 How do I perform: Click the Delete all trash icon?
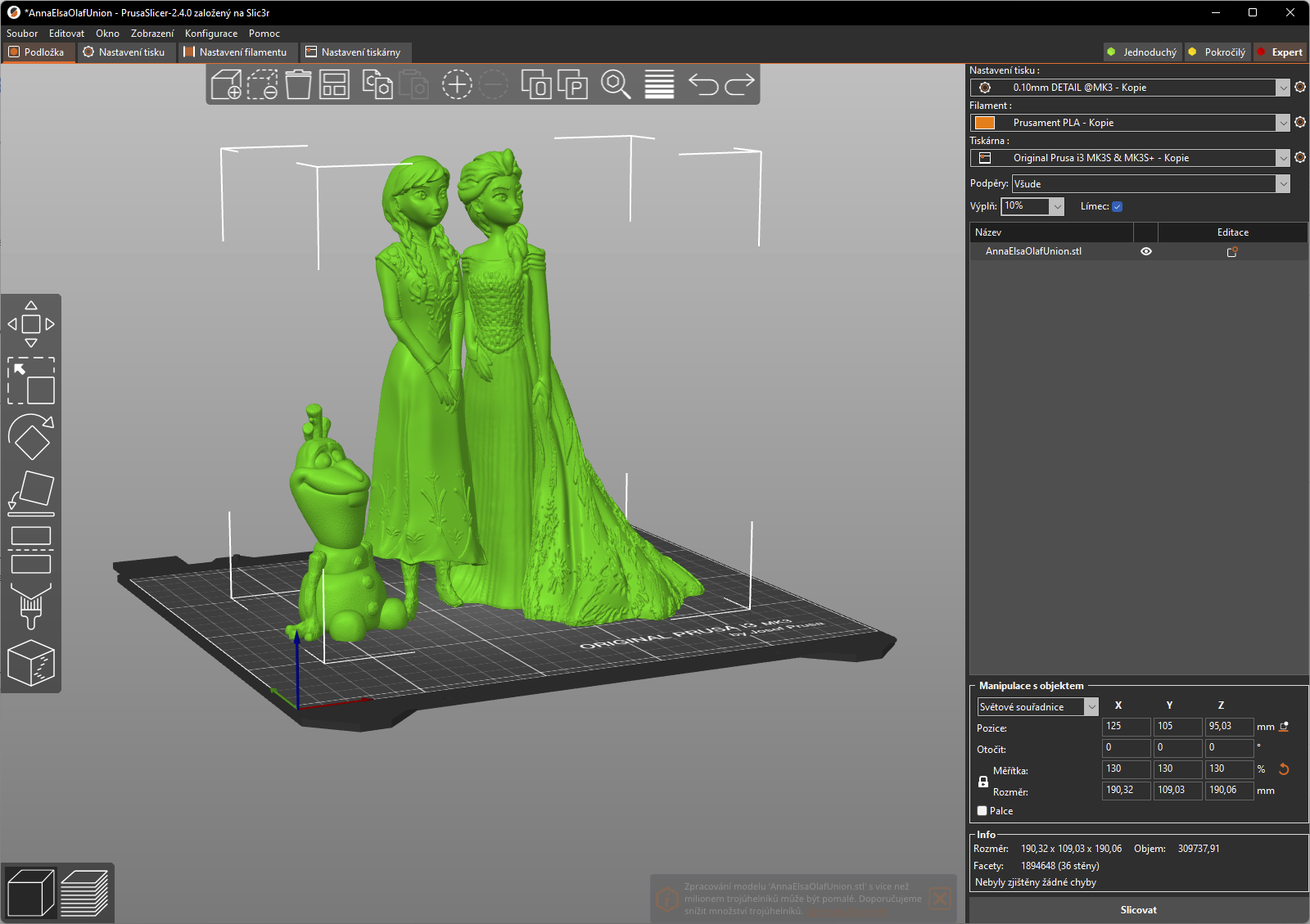pyautogui.click(x=298, y=84)
